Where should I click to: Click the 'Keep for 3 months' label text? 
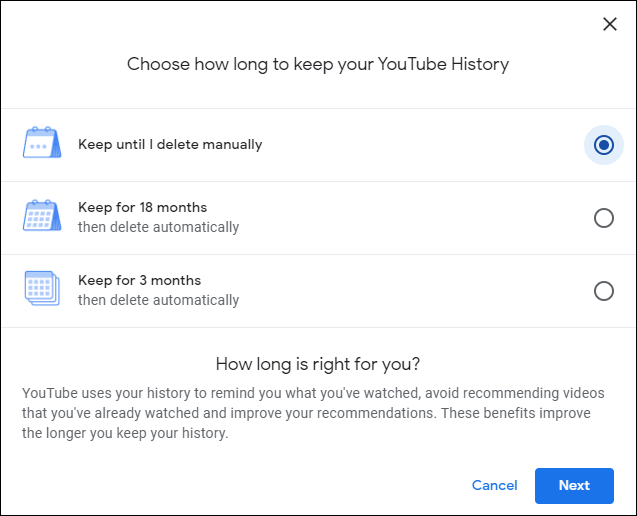[x=139, y=280]
